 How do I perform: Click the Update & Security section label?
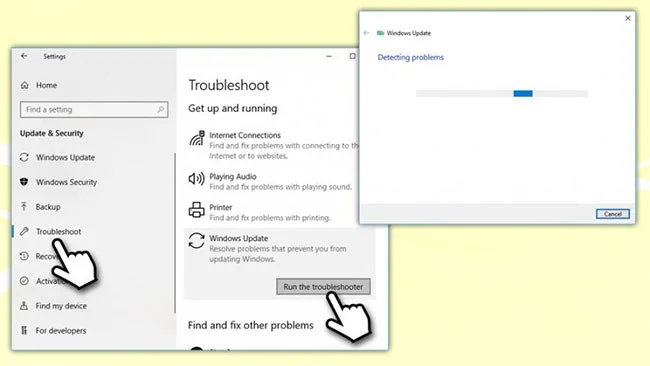tap(52, 133)
